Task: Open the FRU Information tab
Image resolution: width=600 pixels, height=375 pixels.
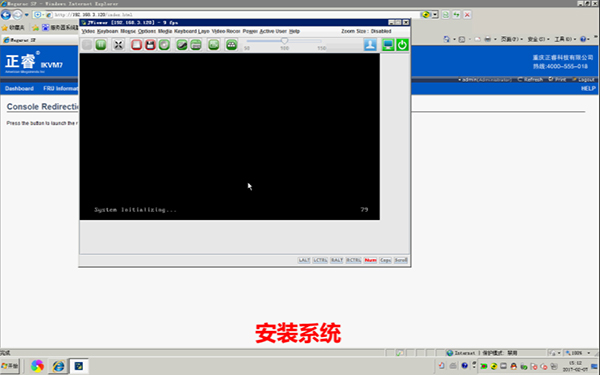Action: coord(60,88)
